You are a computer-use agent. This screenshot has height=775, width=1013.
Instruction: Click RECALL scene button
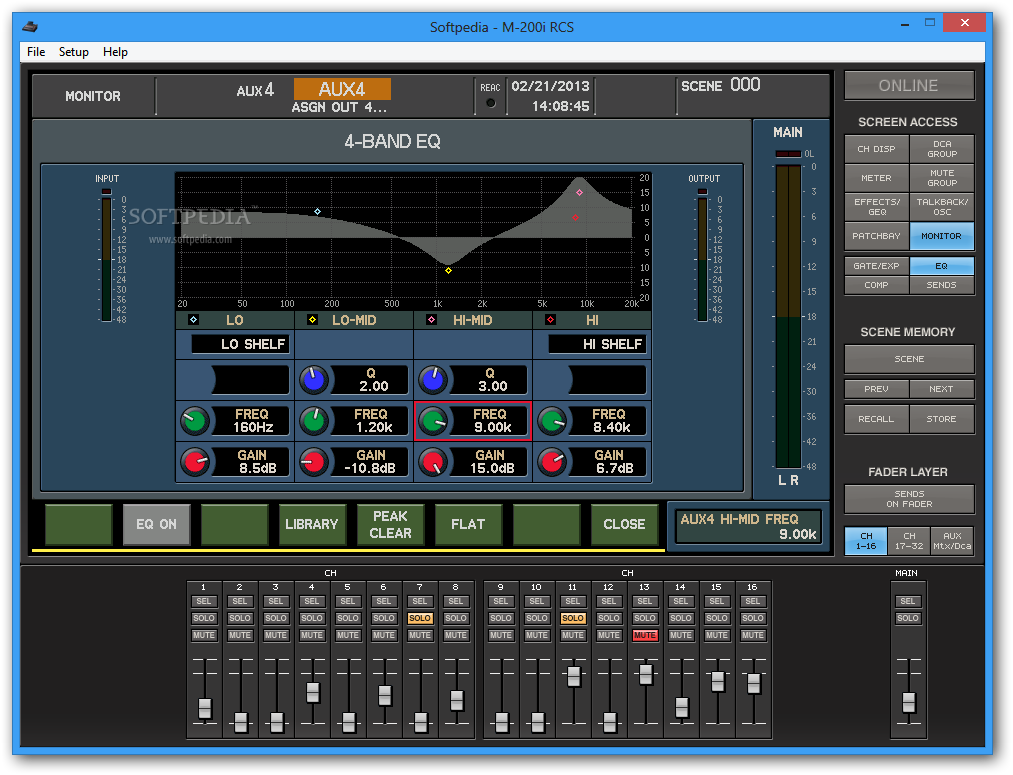tap(877, 419)
